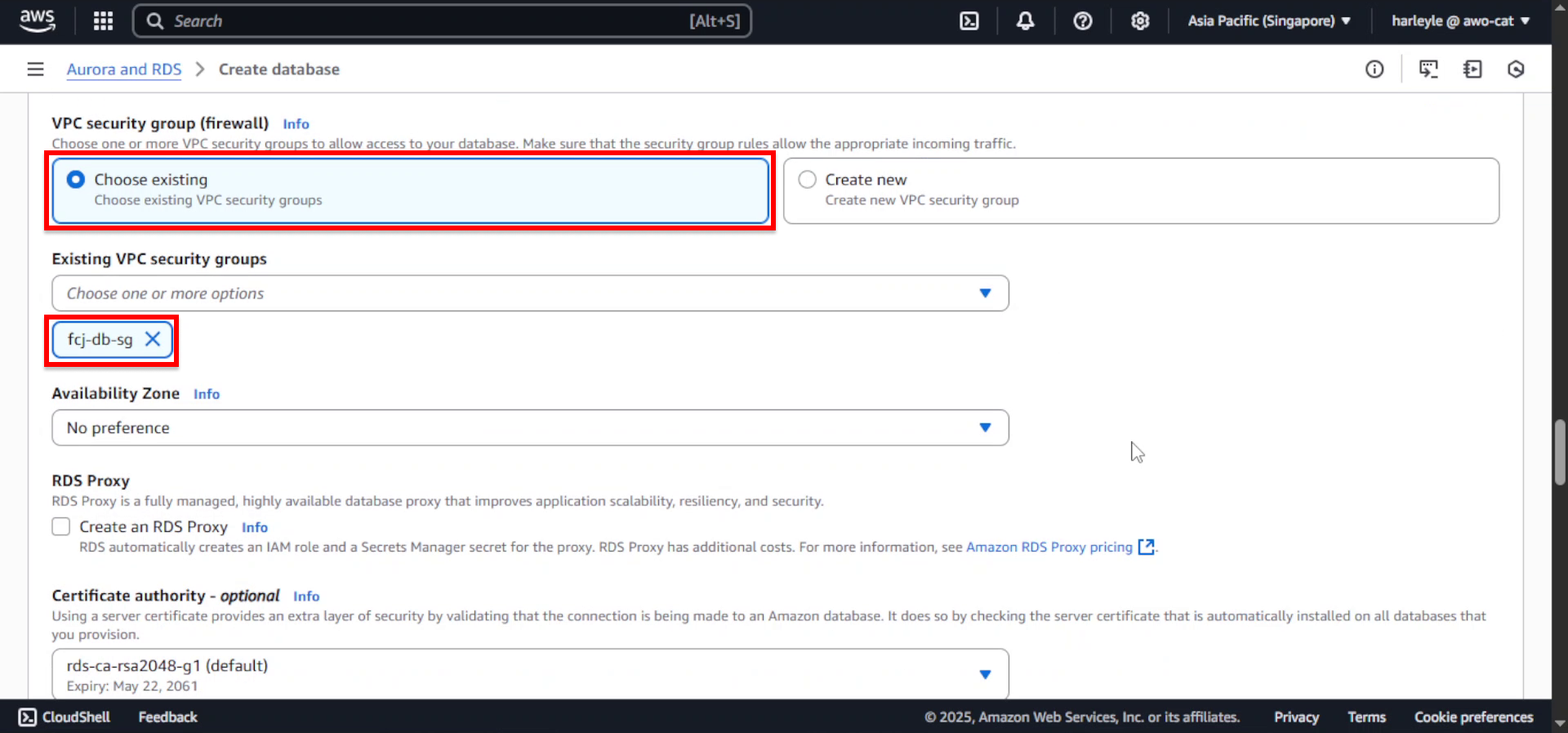The image size is (1568, 733).
Task: Go to the Aurora and RDS breadcrumb
Action: (124, 69)
